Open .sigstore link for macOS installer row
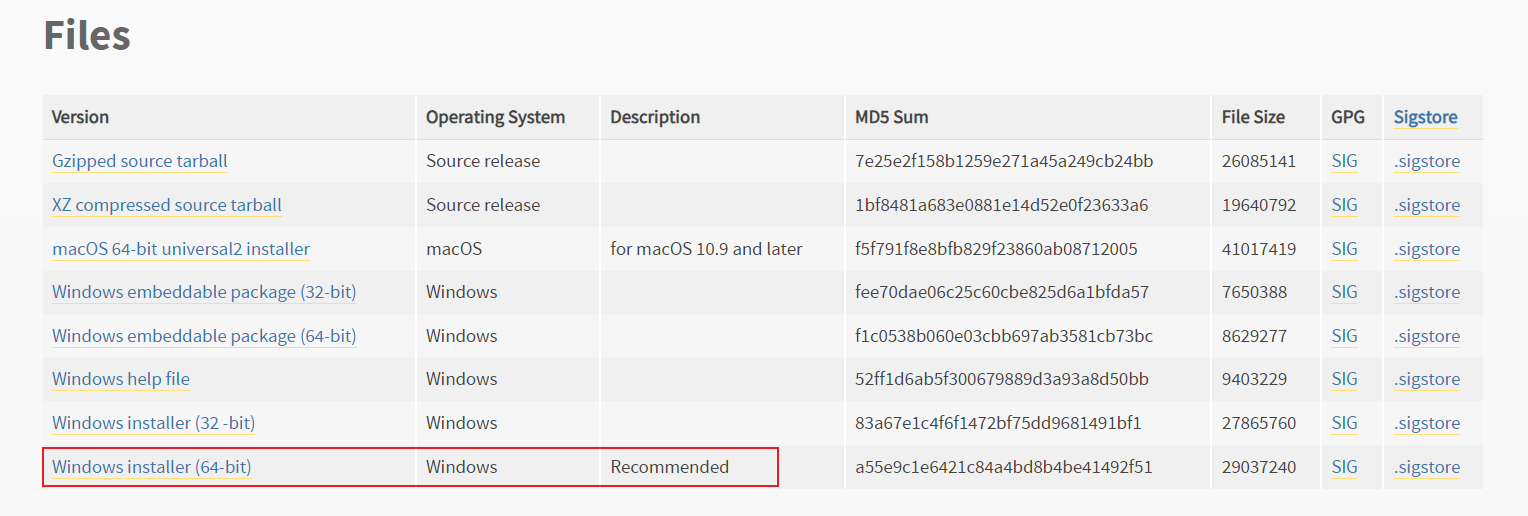This screenshot has height=516, width=1528. [x=1427, y=249]
